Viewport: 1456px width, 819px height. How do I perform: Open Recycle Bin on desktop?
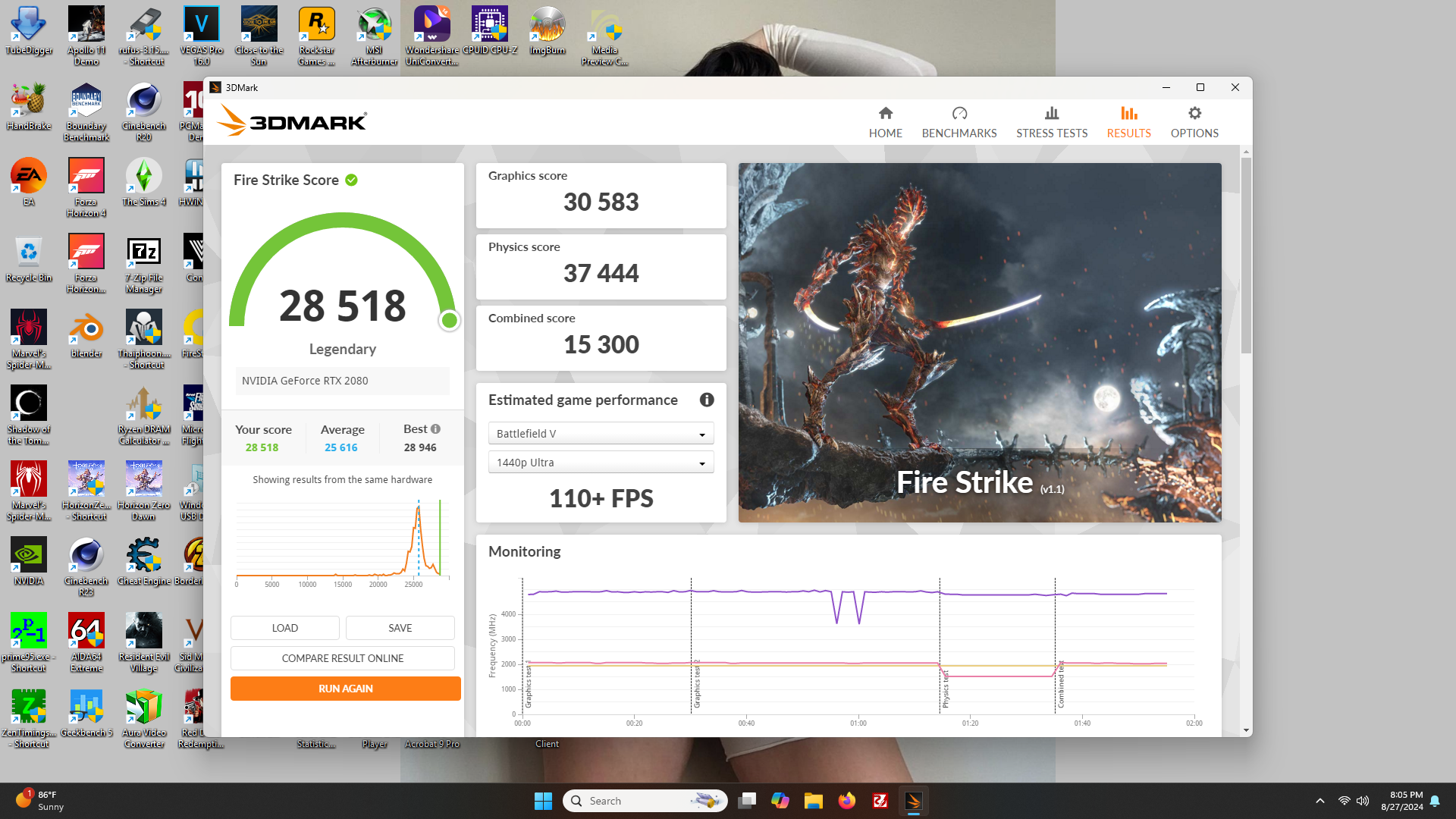point(29,259)
